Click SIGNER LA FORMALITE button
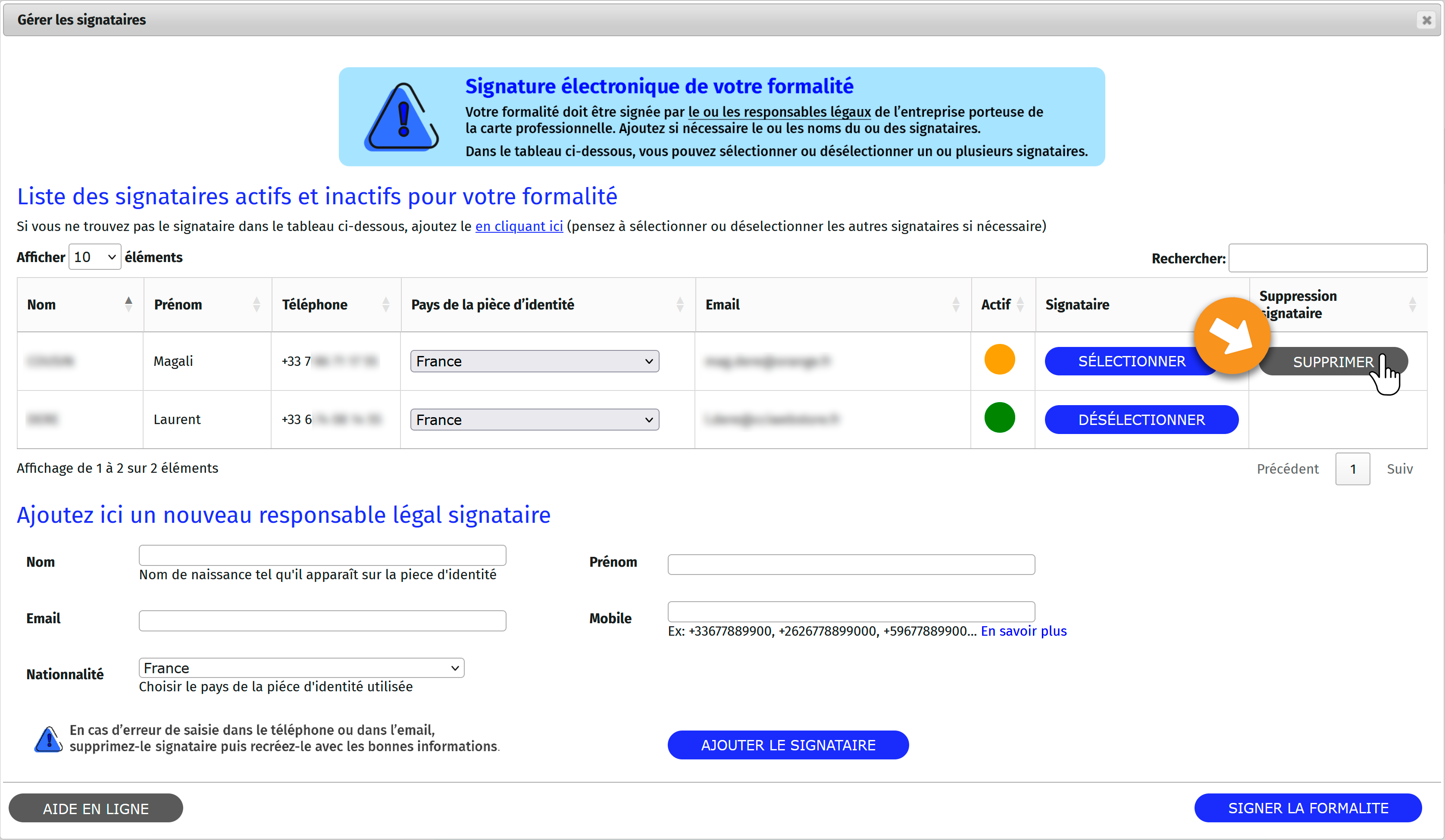This screenshot has height=840, width=1445. (x=1308, y=808)
